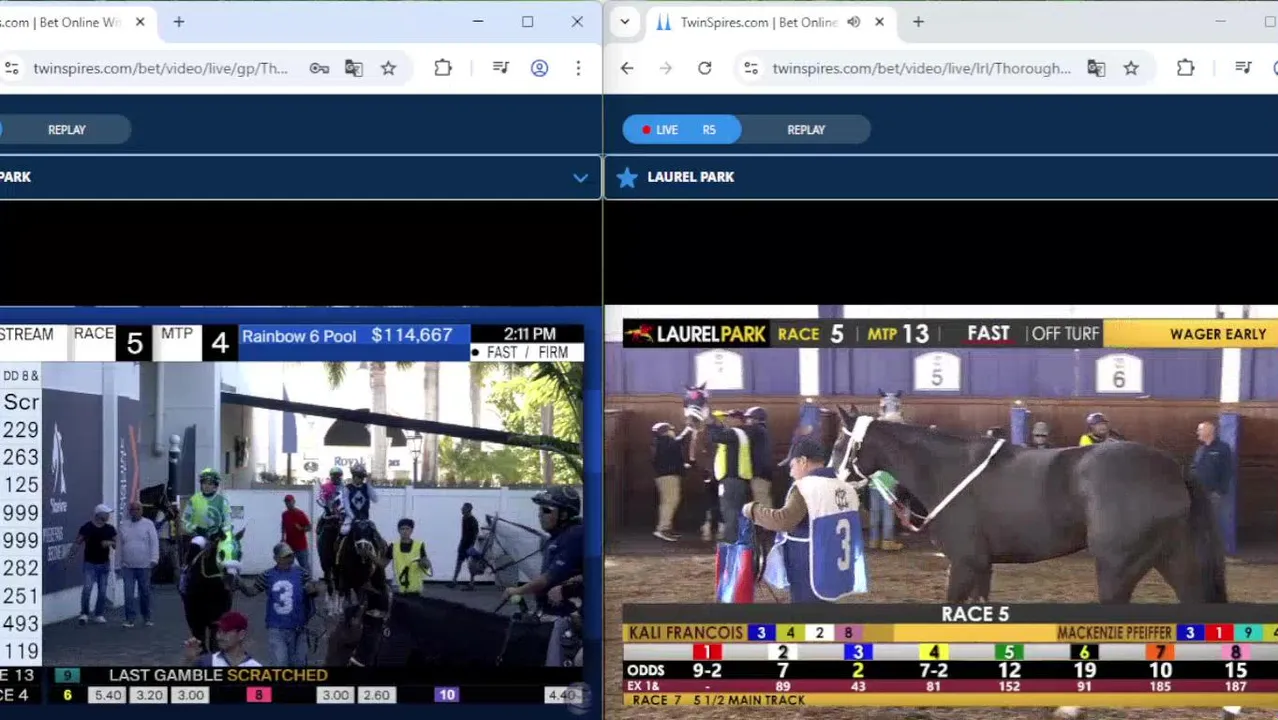Bookmark this page star in left window
1278x720 pixels.
coord(388,68)
